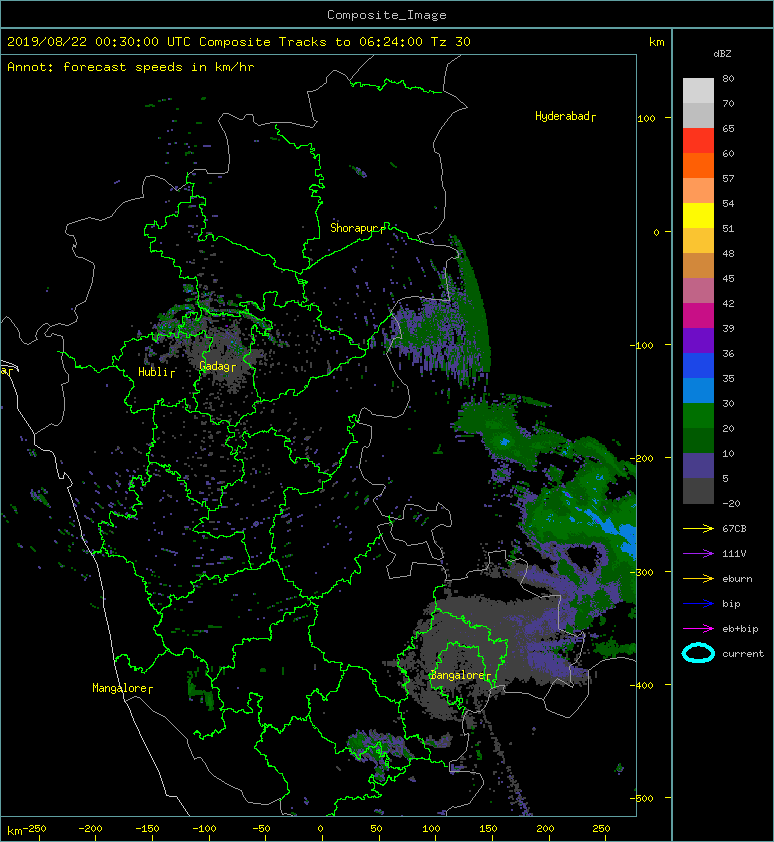The width and height of the screenshot is (774, 842).
Task: Select the purple swatch between 39 and 36
Action: click(x=698, y=341)
